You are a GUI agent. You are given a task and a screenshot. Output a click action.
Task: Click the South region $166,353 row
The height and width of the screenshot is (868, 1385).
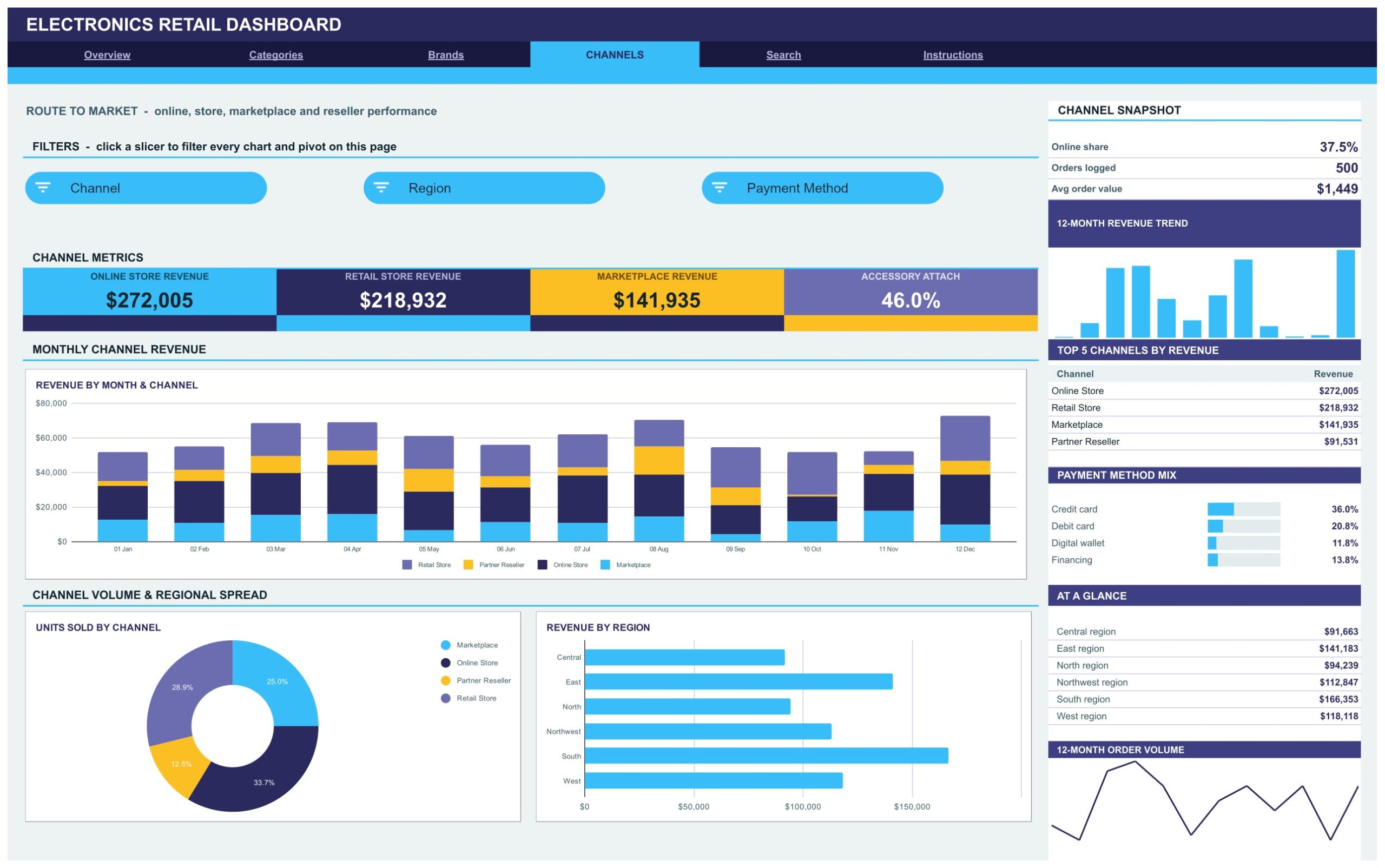click(x=1204, y=699)
